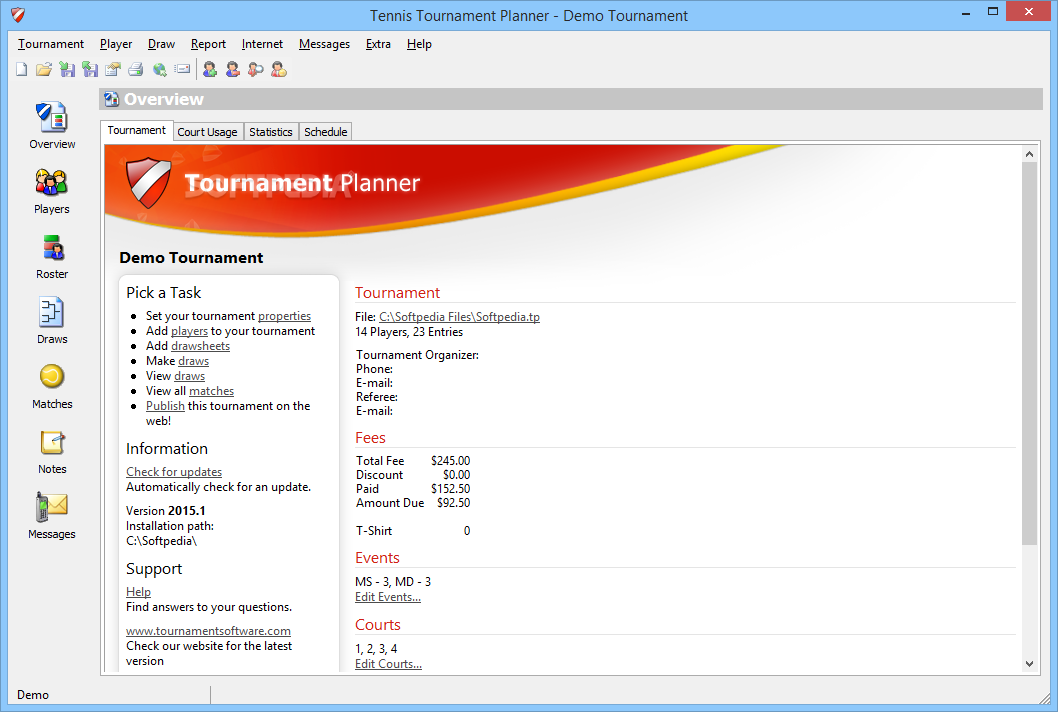This screenshot has height=712, width=1058.
Task: Switch to the Court Usage tab
Action: (x=207, y=132)
